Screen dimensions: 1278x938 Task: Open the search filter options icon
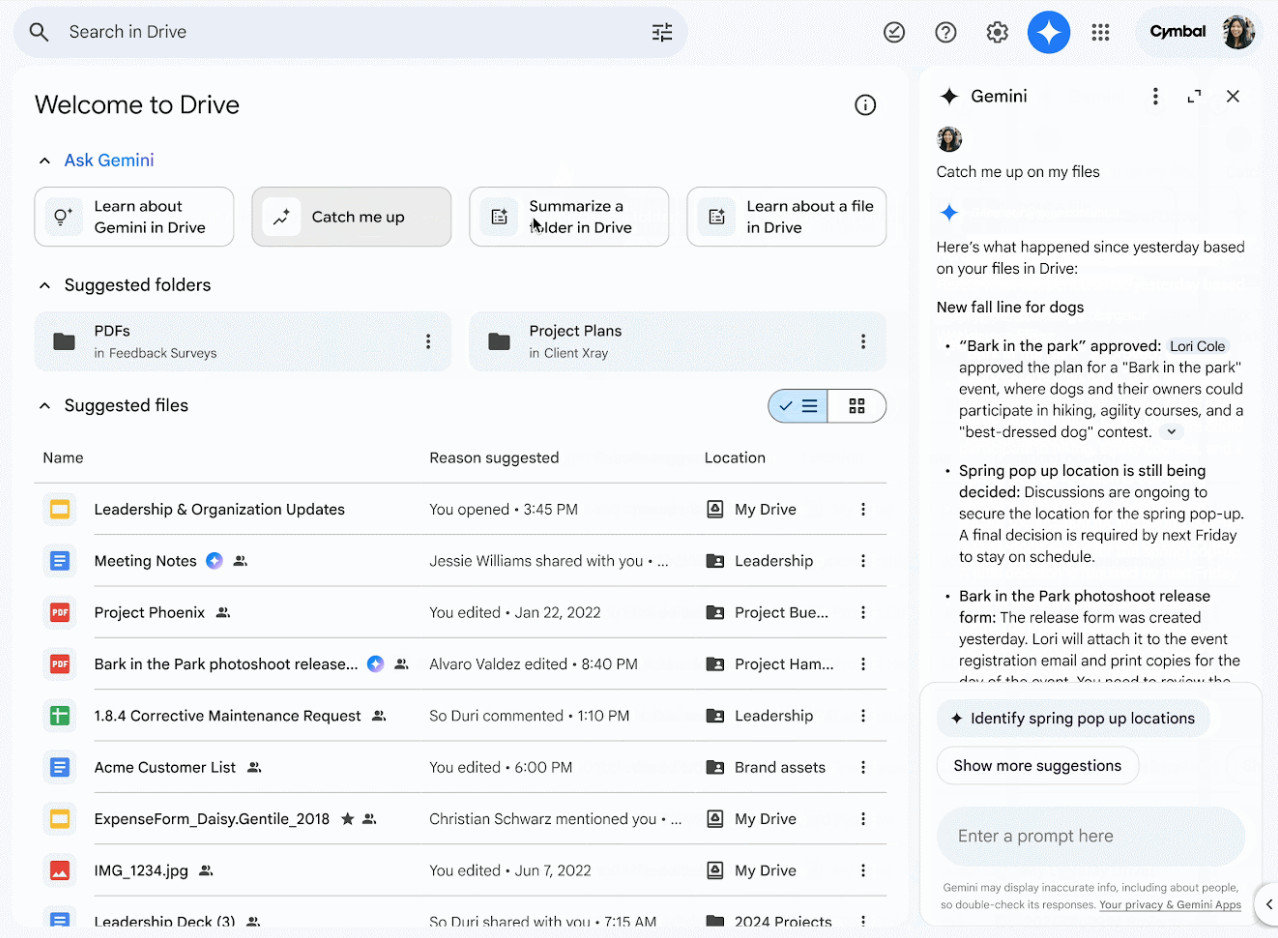[662, 32]
